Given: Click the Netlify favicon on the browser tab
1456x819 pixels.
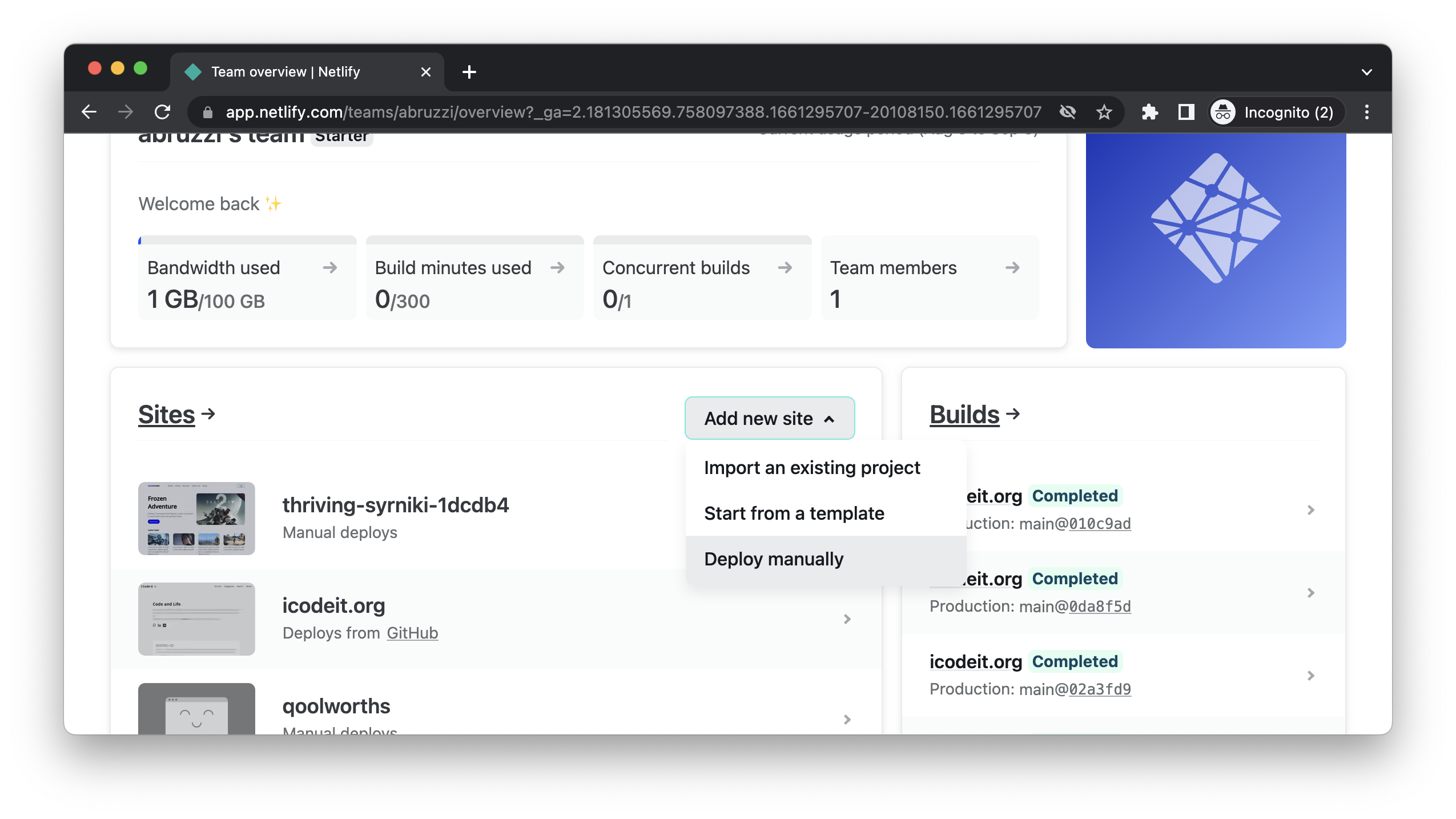Looking at the screenshot, I should click(x=194, y=71).
